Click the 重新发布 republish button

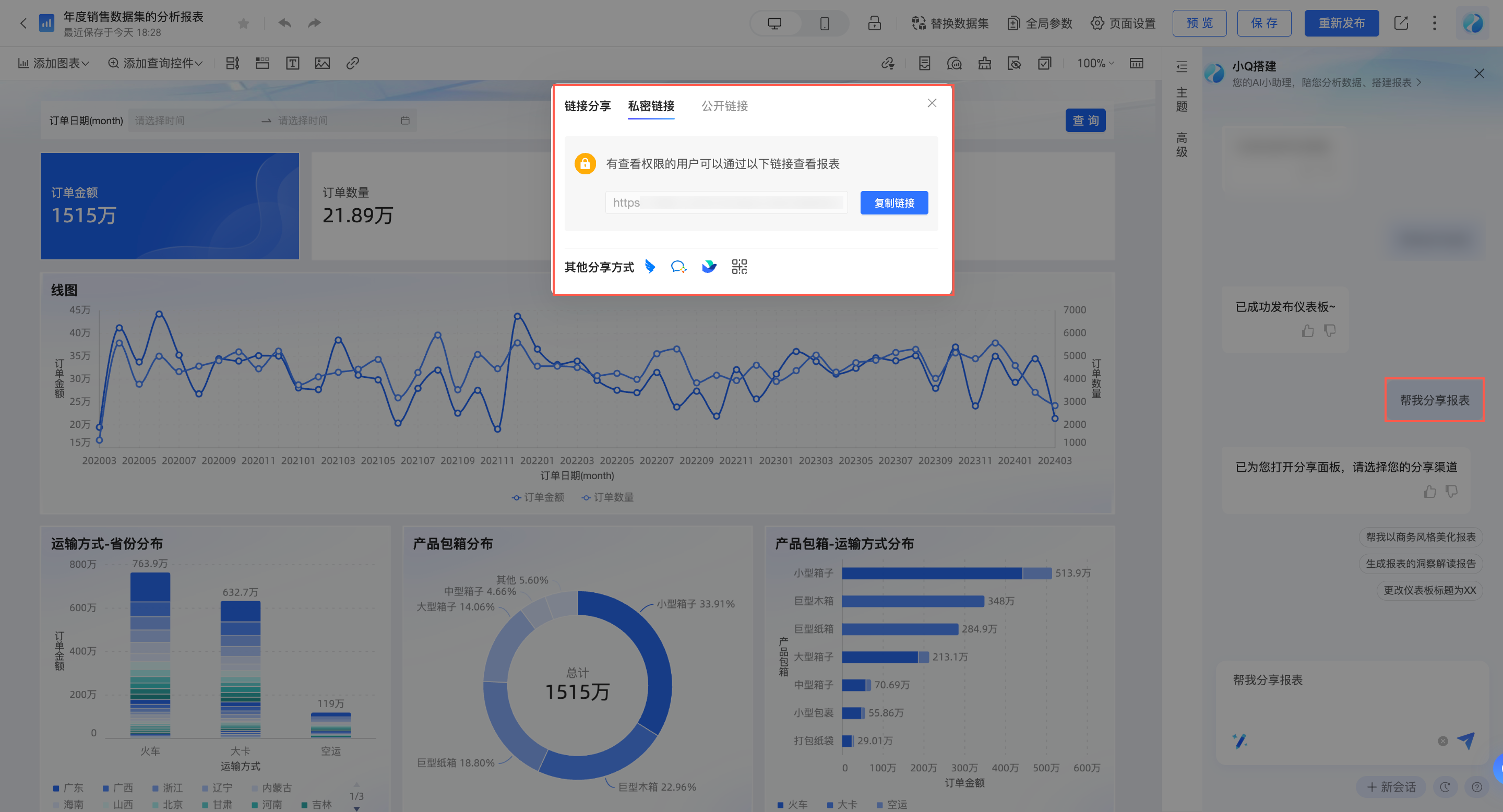1341,23
